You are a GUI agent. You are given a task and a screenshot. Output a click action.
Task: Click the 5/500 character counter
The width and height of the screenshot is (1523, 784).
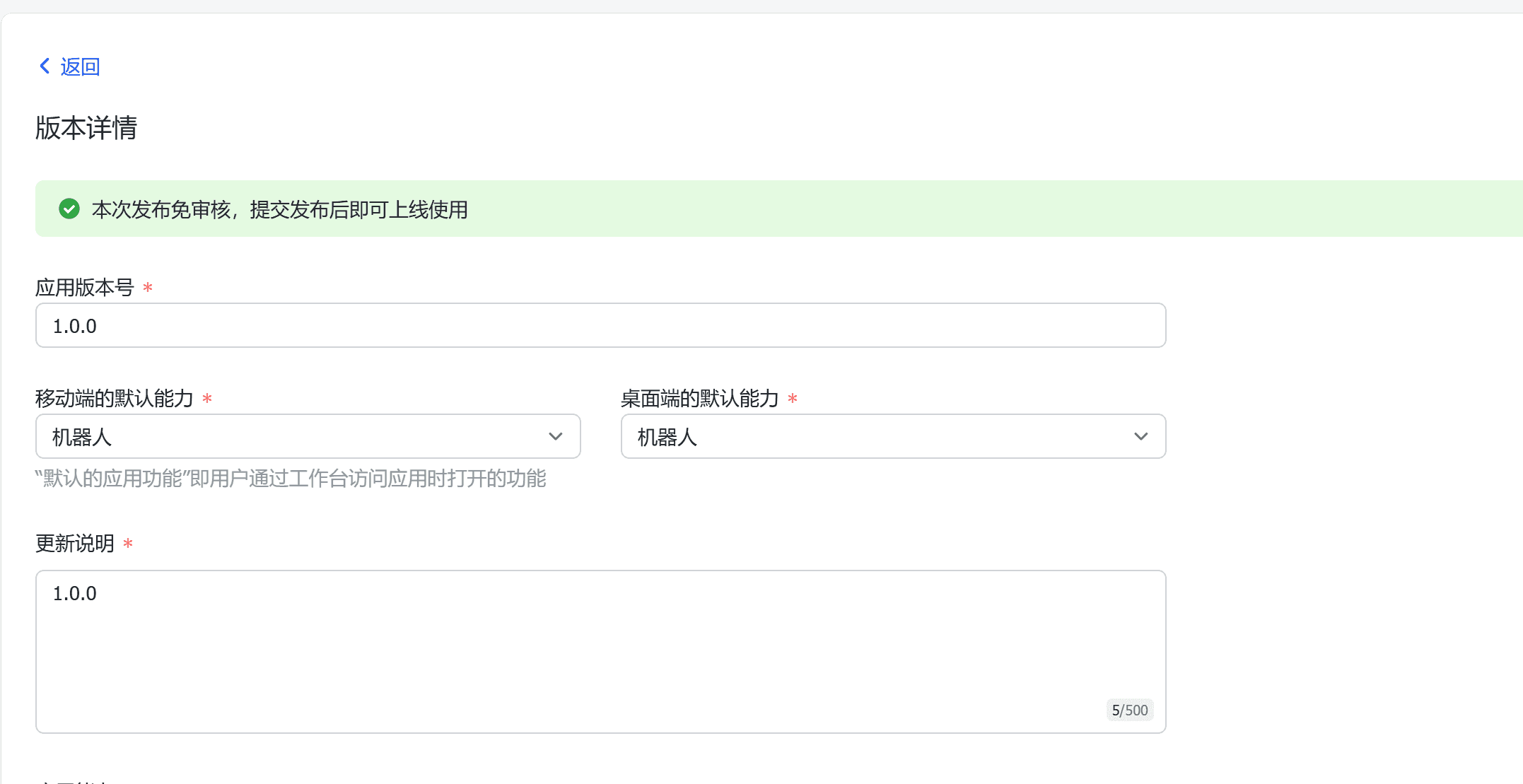pos(1129,710)
